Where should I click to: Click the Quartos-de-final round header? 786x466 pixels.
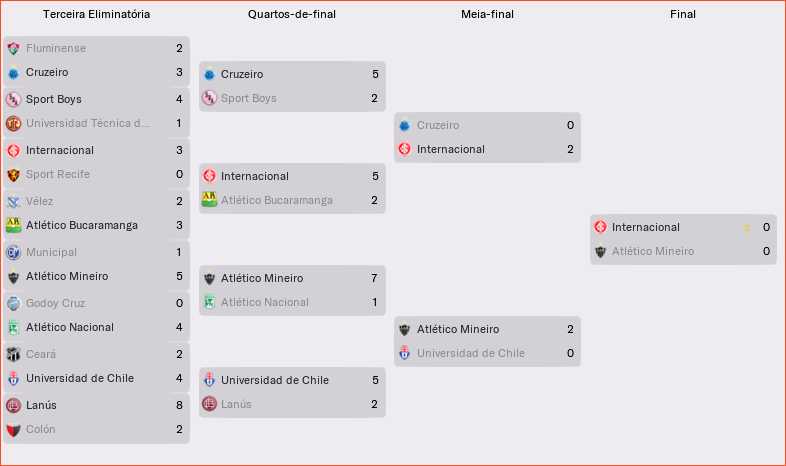click(292, 15)
